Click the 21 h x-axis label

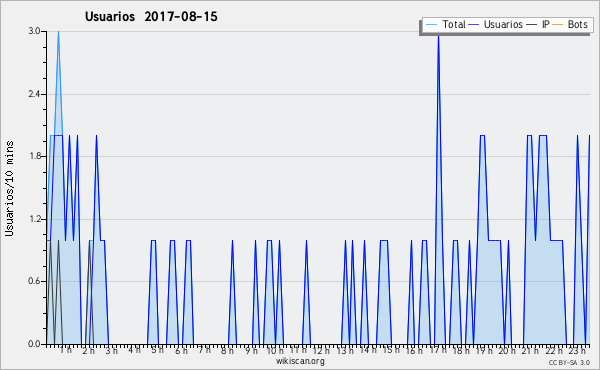tap(530, 350)
